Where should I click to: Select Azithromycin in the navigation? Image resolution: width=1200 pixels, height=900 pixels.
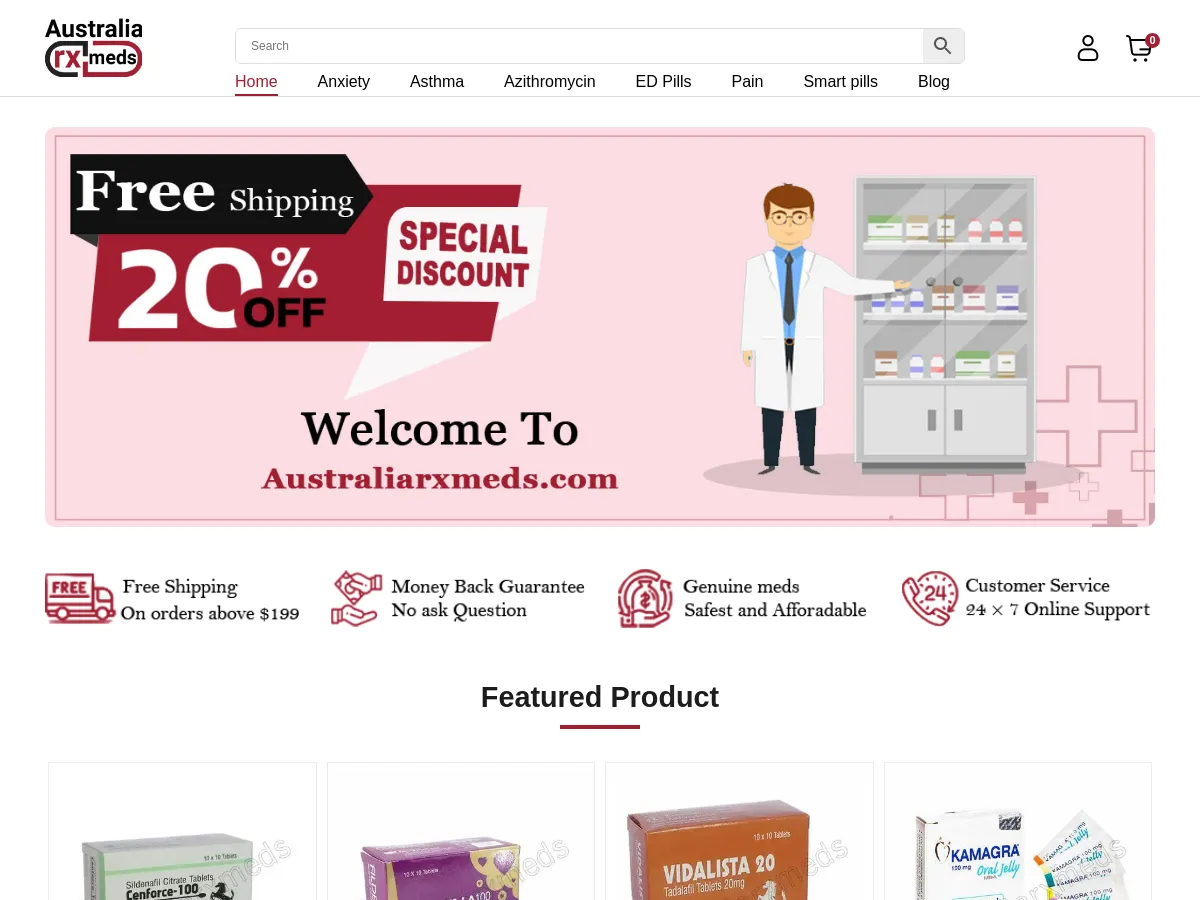pos(550,82)
